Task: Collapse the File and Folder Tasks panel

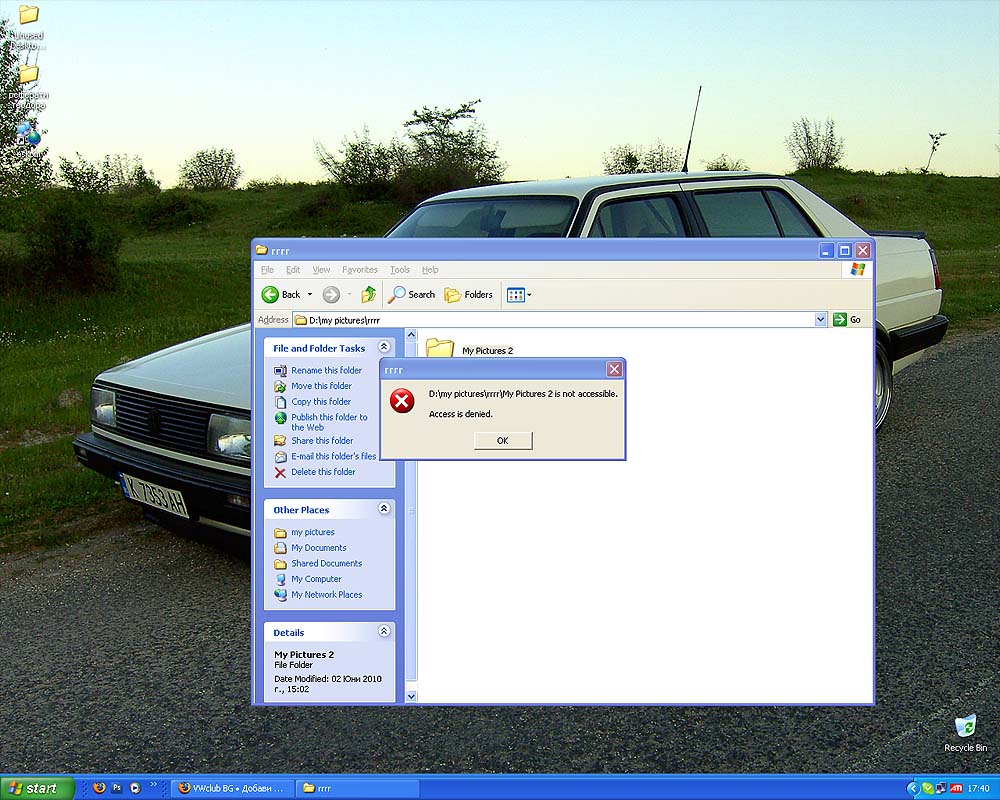Action: click(x=384, y=347)
